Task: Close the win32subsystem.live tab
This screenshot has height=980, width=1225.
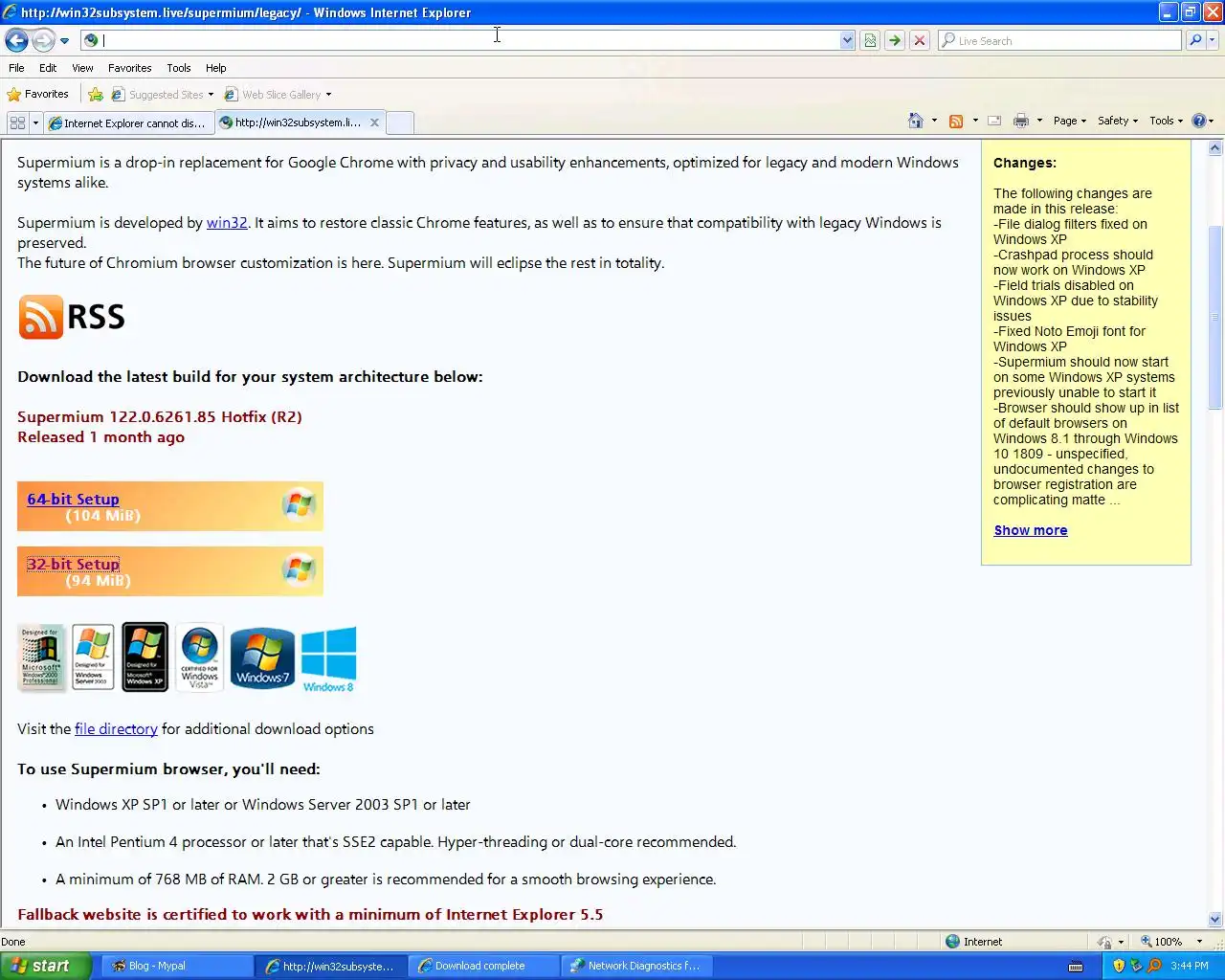Action: [374, 122]
